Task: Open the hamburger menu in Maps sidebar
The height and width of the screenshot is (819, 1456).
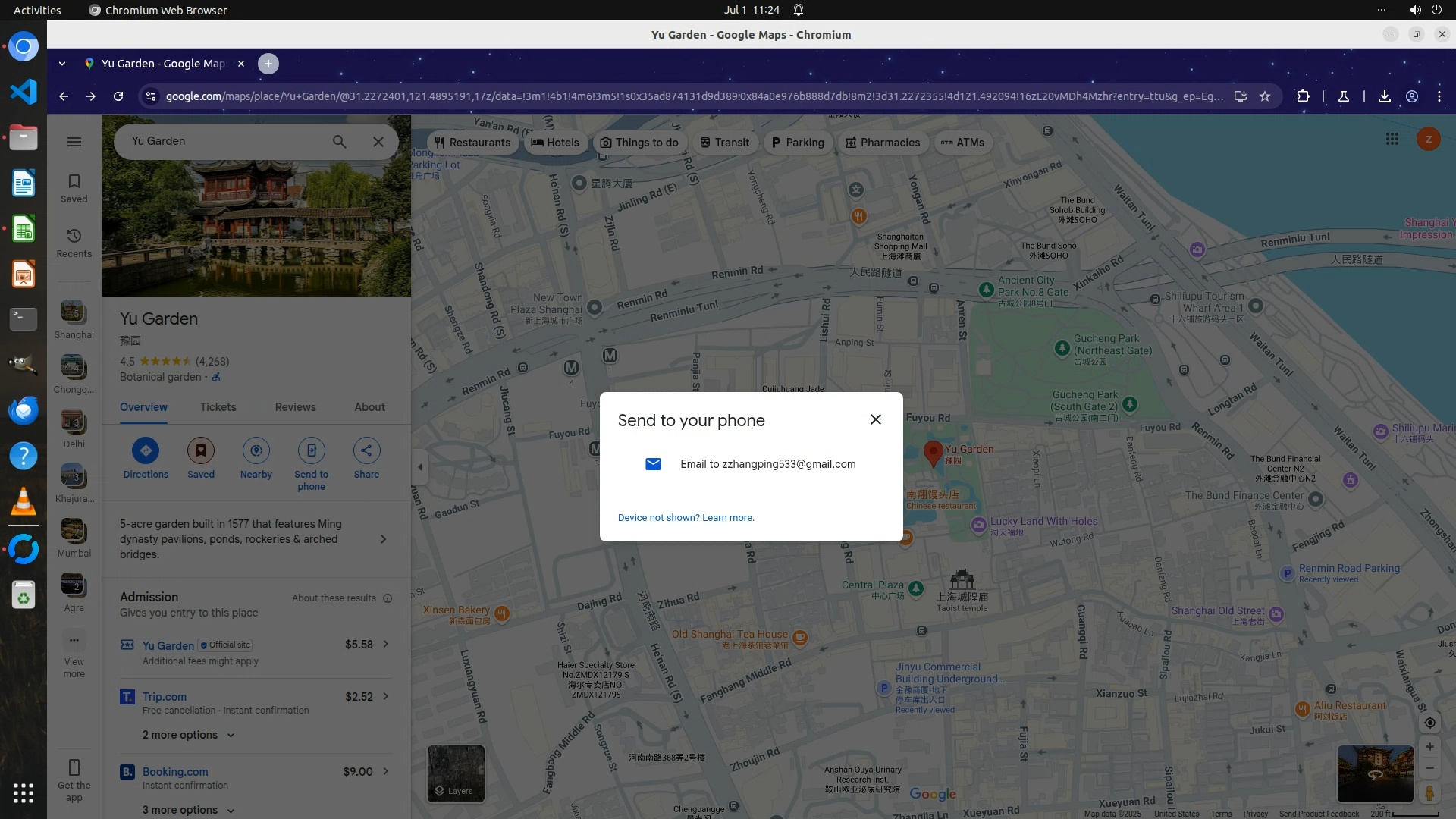Action: (74, 142)
